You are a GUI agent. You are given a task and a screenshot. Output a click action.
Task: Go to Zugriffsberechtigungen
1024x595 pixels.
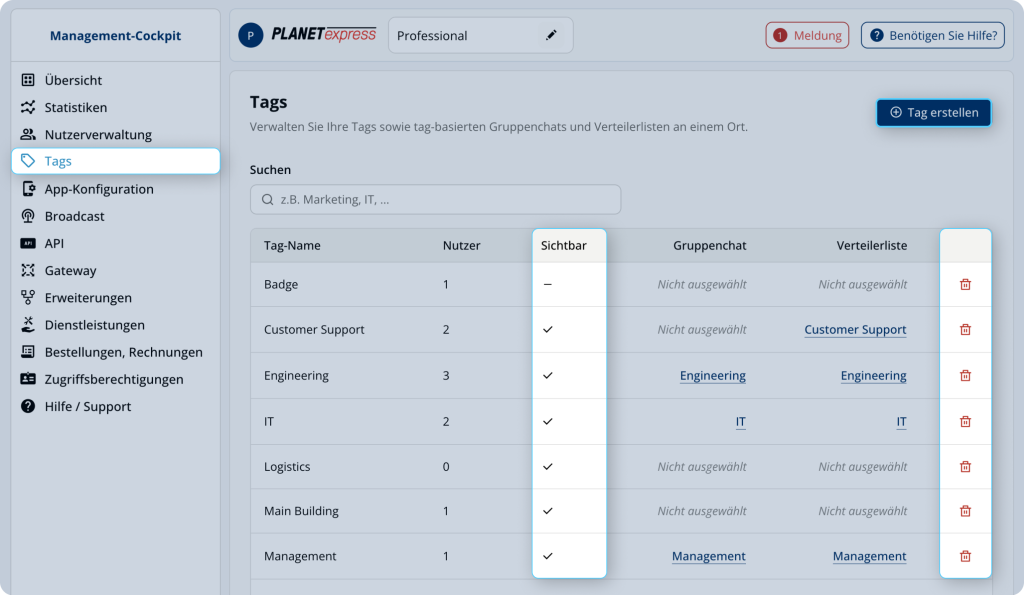[116, 379]
